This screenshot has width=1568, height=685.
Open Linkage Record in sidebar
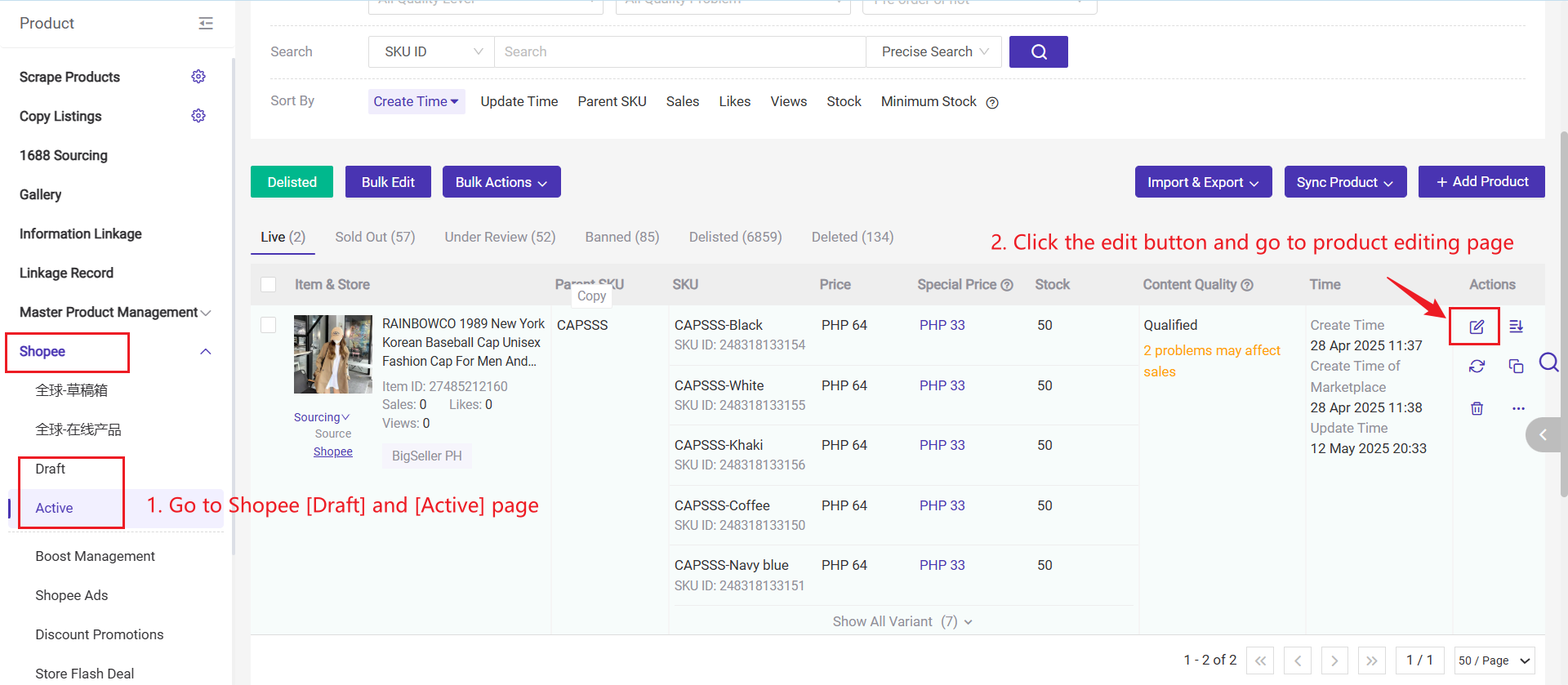point(66,273)
